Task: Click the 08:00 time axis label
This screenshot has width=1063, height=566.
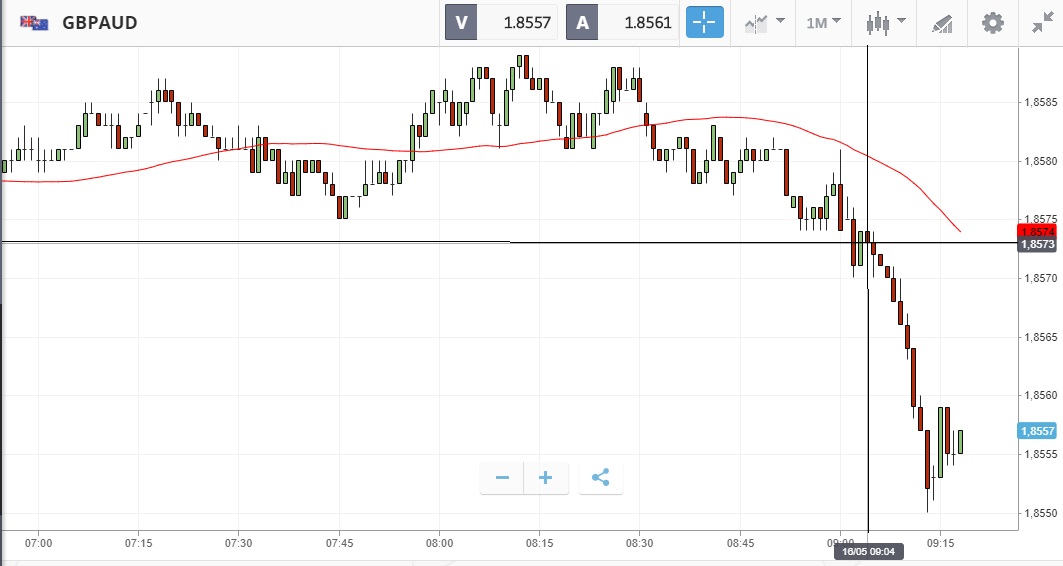Action: coord(439,543)
